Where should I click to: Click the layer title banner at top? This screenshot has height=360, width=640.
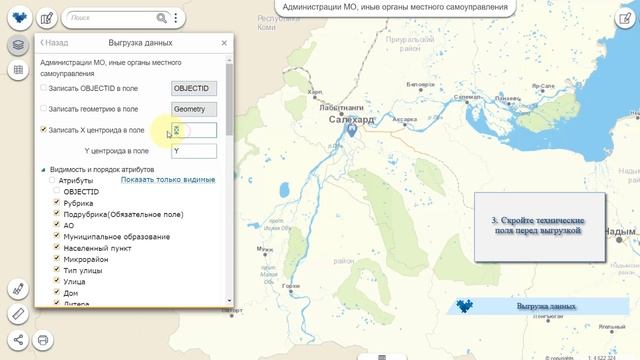395,7
